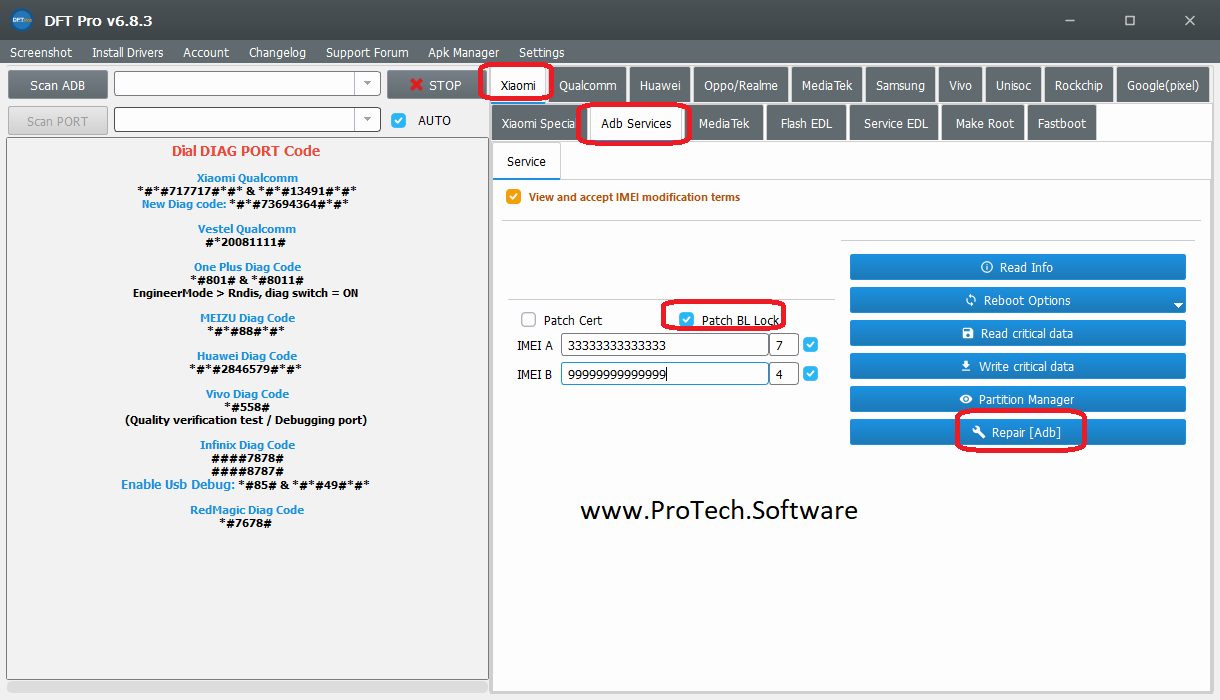Open the Screenshot menu
The image size is (1220, 700).
pos(41,52)
